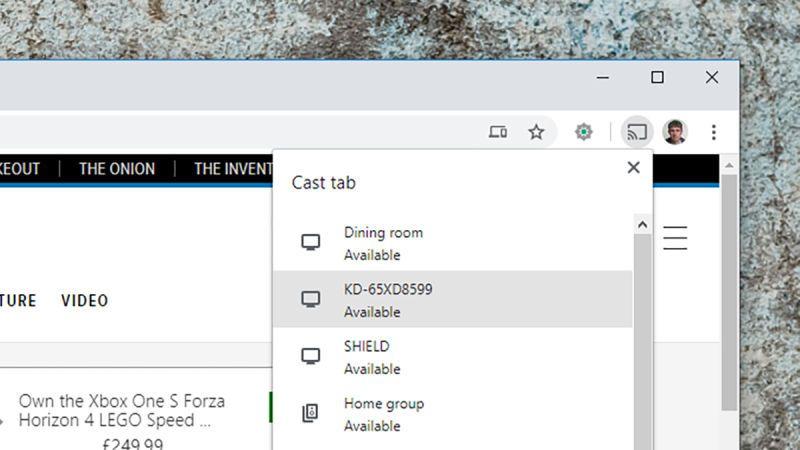Image resolution: width=800 pixels, height=450 pixels.
Task: Select KD-65XD8599 as cast target
Action: point(453,299)
